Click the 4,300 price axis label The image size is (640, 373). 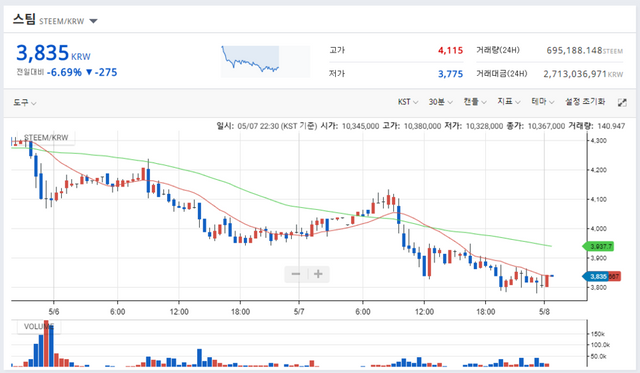click(x=598, y=140)
